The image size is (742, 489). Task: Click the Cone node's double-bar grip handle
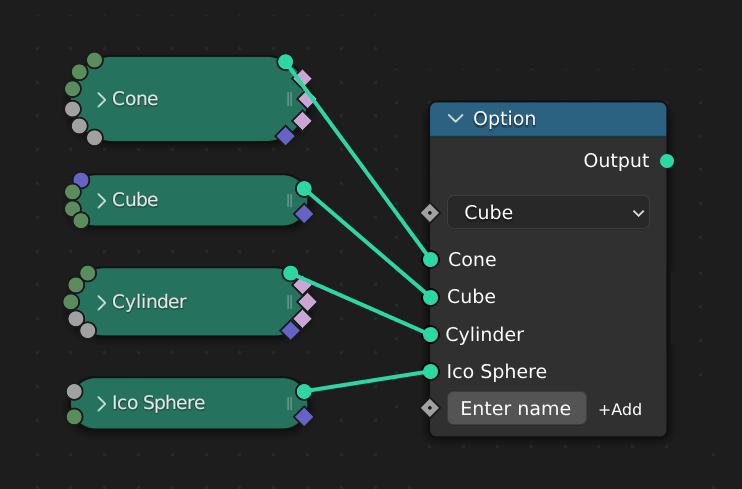289,99
